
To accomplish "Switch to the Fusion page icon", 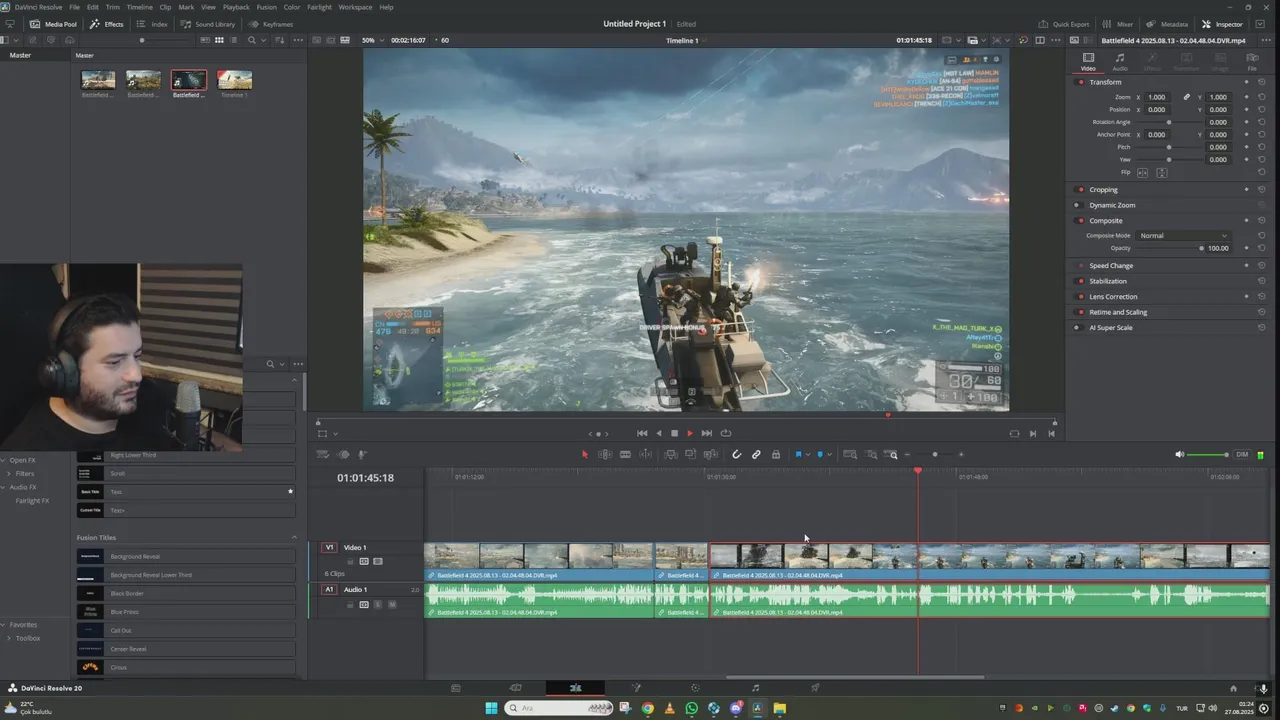I will click(x=636, y=688).
